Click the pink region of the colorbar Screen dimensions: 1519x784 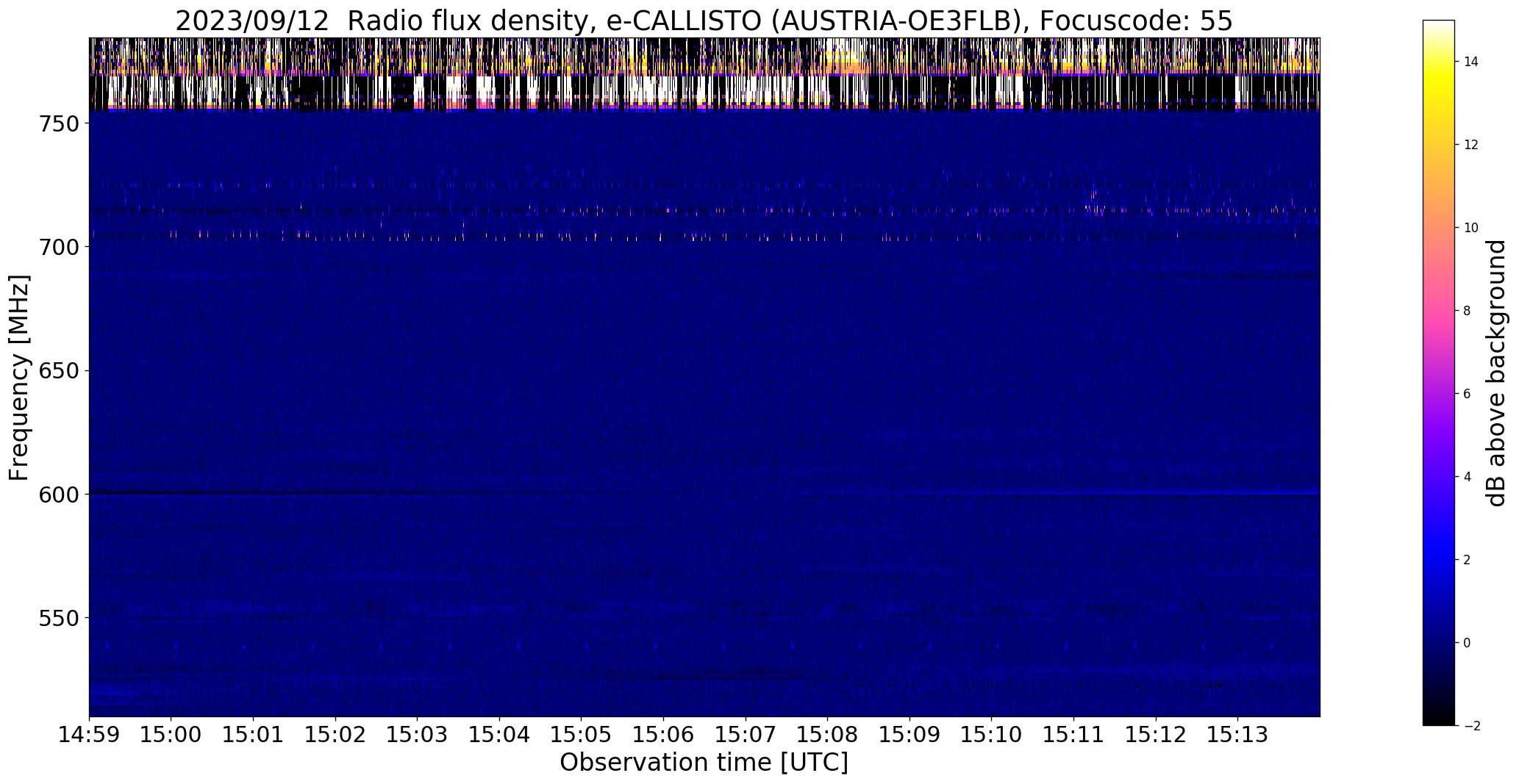pos(1439,311)
